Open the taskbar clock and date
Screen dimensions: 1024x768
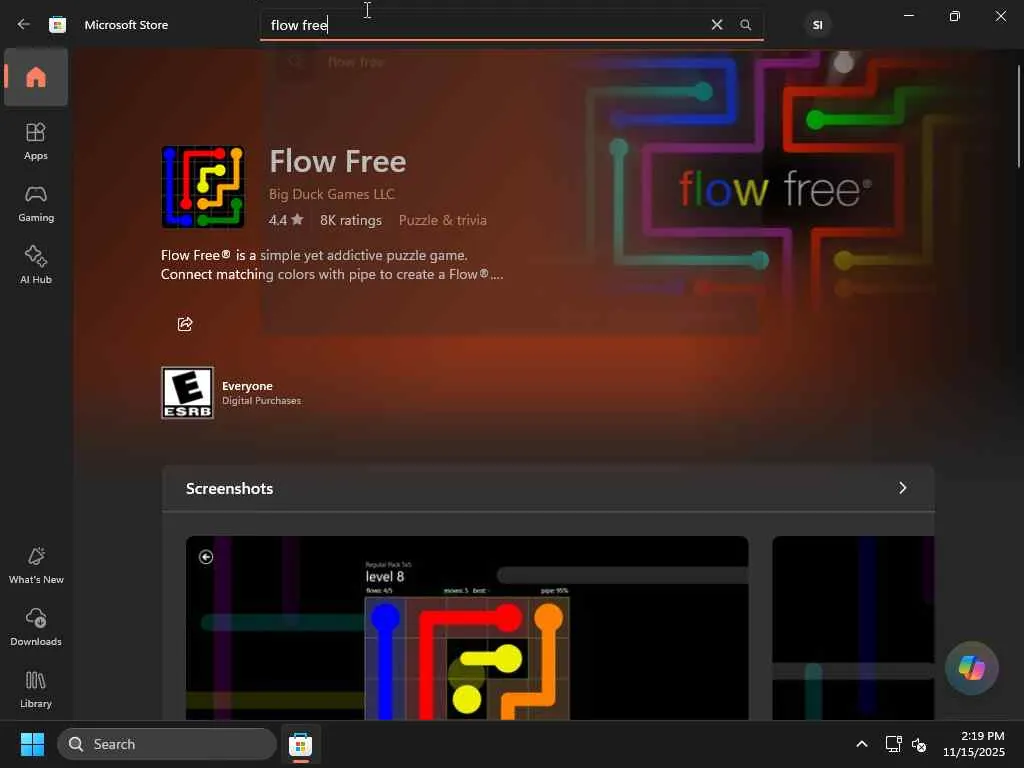(974, 744)
